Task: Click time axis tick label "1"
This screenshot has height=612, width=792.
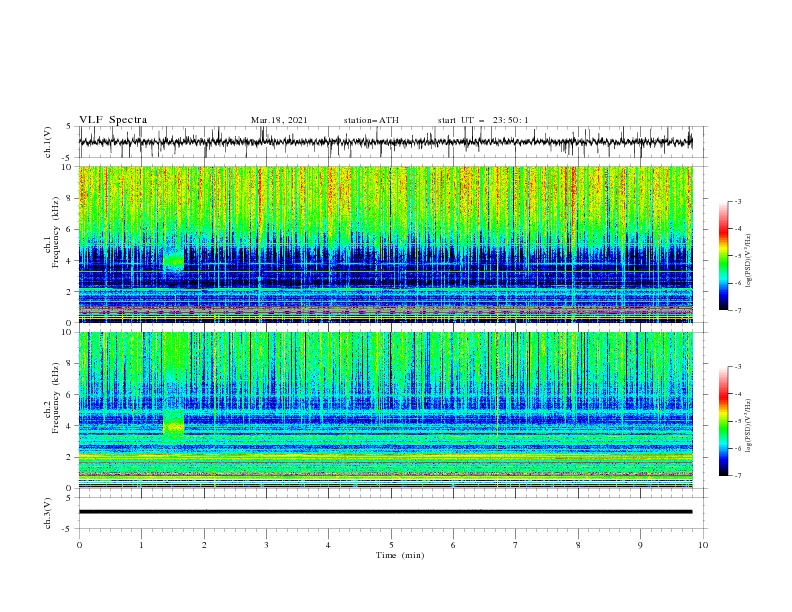Action: coord(141,545)
